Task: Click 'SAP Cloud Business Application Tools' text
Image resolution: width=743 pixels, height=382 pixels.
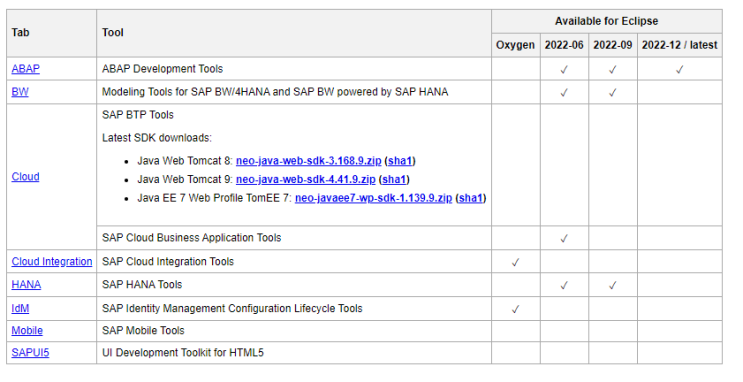Action: pos(191,237)
